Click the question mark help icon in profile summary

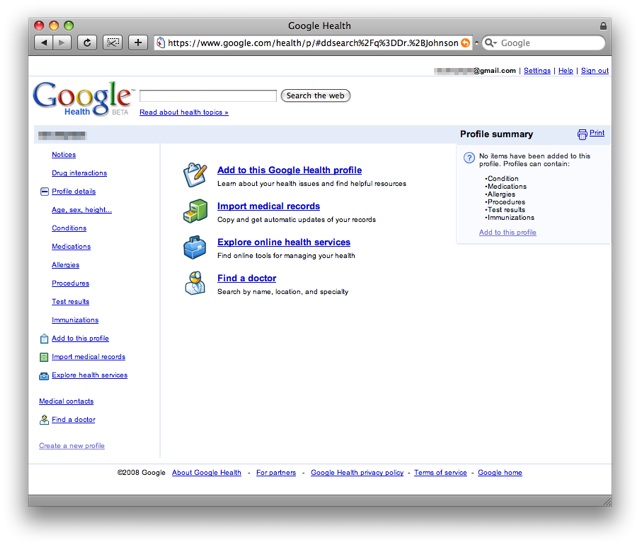pos(469,158)
